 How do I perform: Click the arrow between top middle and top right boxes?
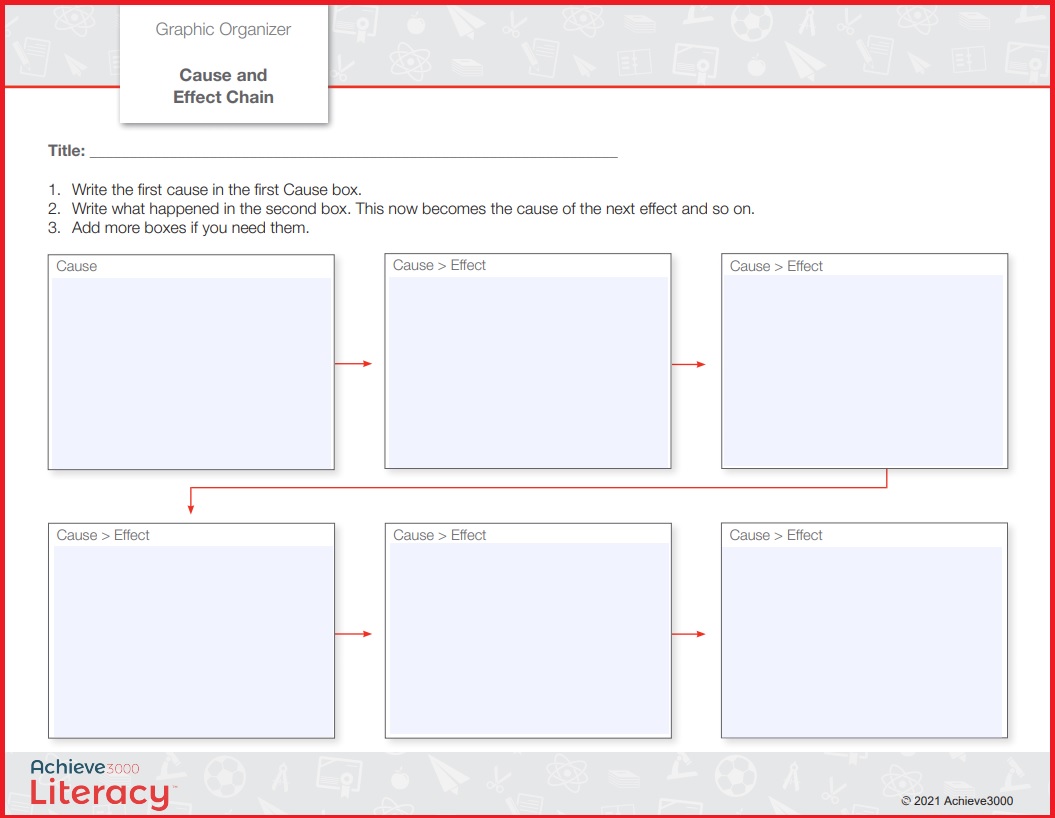(688, 364)
